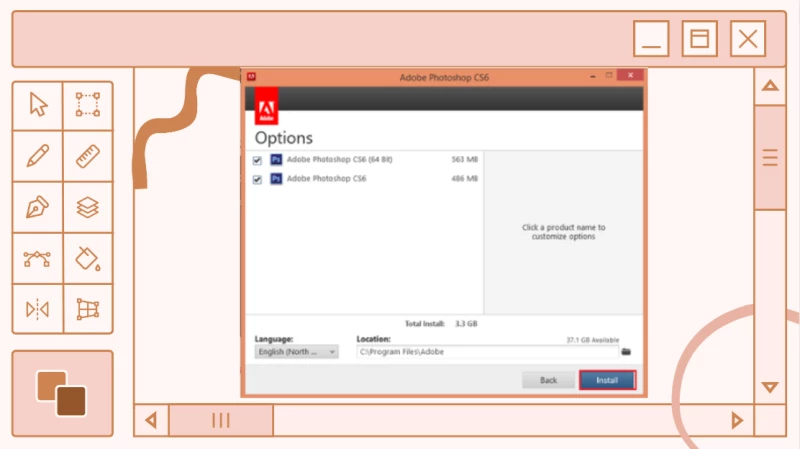Screen dimensions: 800x449
Task: Open the Language dropdown
Action: 297,352
